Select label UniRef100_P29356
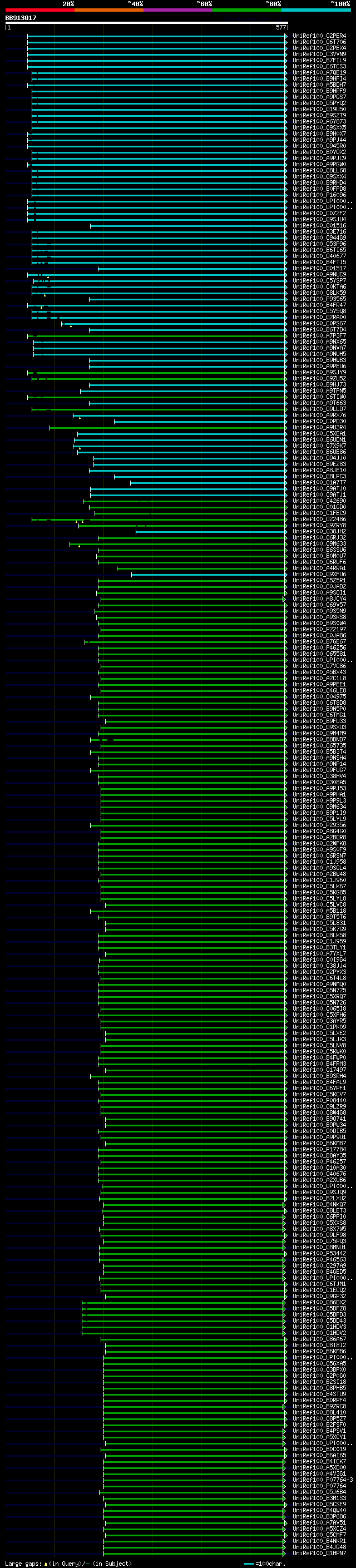 319,825
